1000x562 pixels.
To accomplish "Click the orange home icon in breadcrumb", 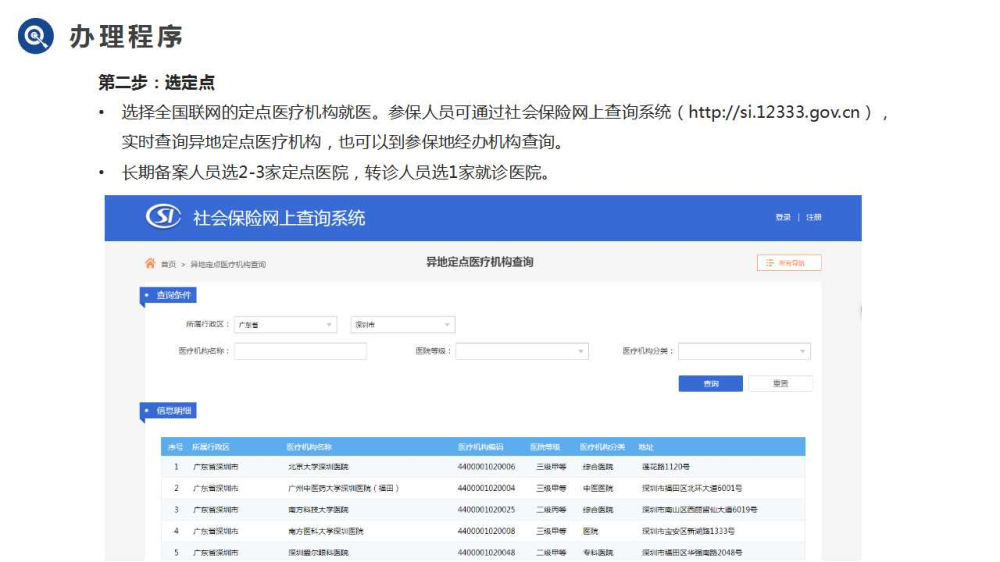I will [150, 263].
